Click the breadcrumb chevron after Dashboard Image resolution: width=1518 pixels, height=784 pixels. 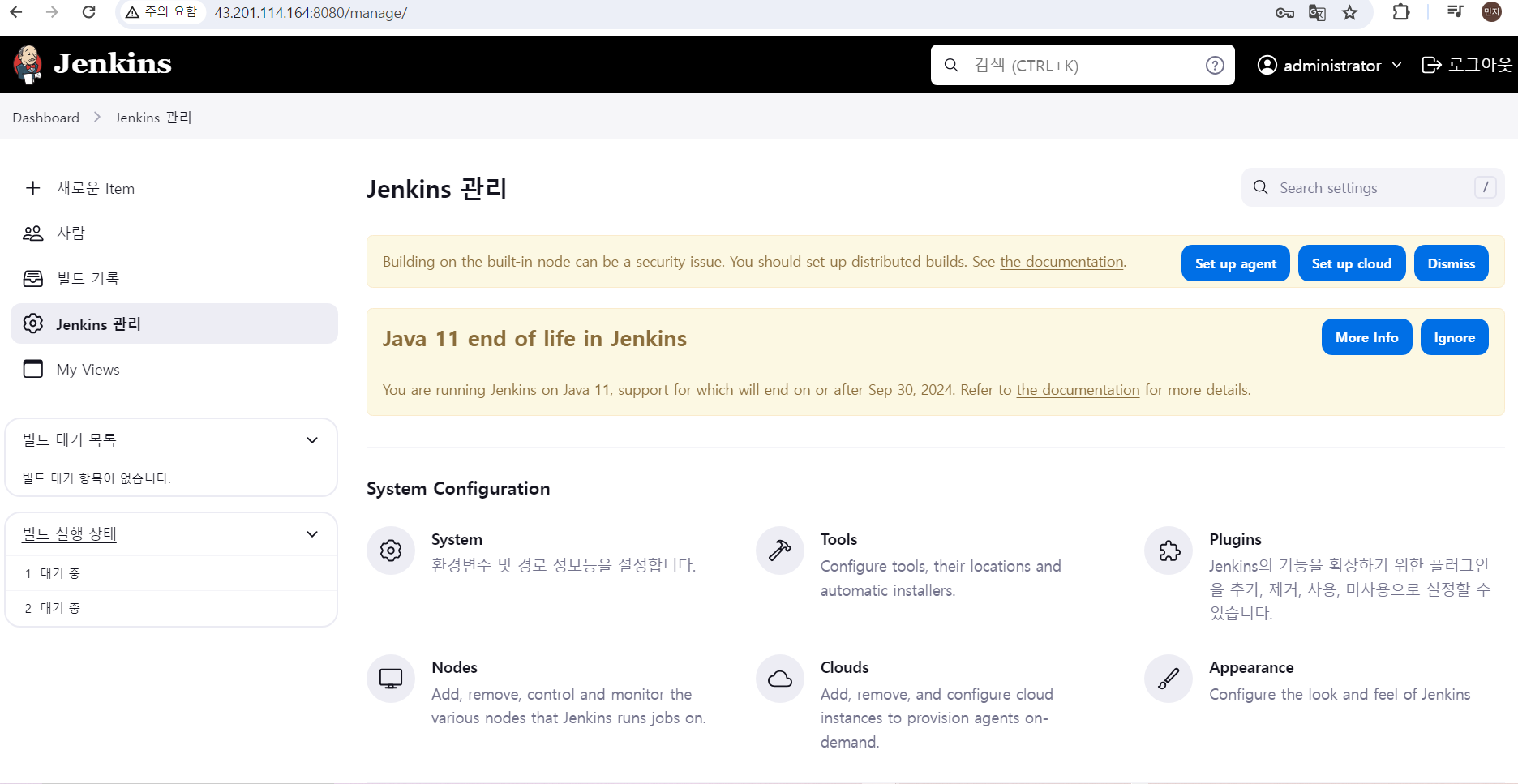click(x=97, y=118)
